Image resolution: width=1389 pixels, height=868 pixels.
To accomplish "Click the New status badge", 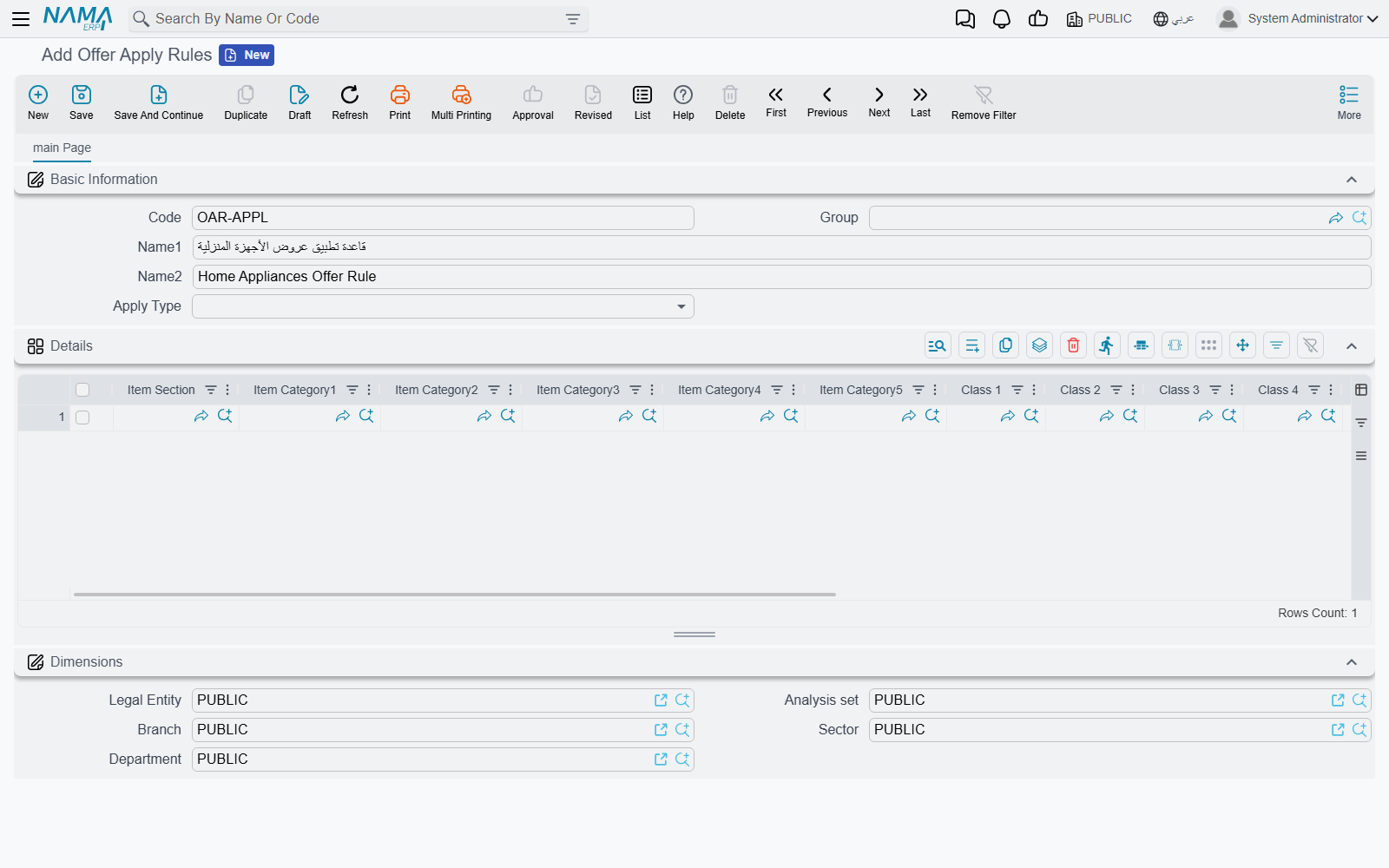I will (247, 55).
